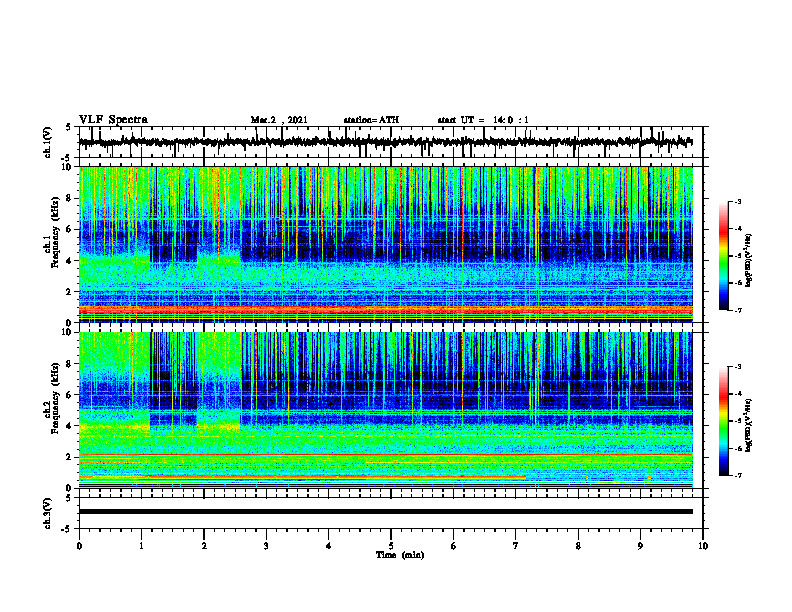Screen dimensions: 792x612
Task: Click the "-7" label on ch.1 color bar
Action: (x=737, y=310)
